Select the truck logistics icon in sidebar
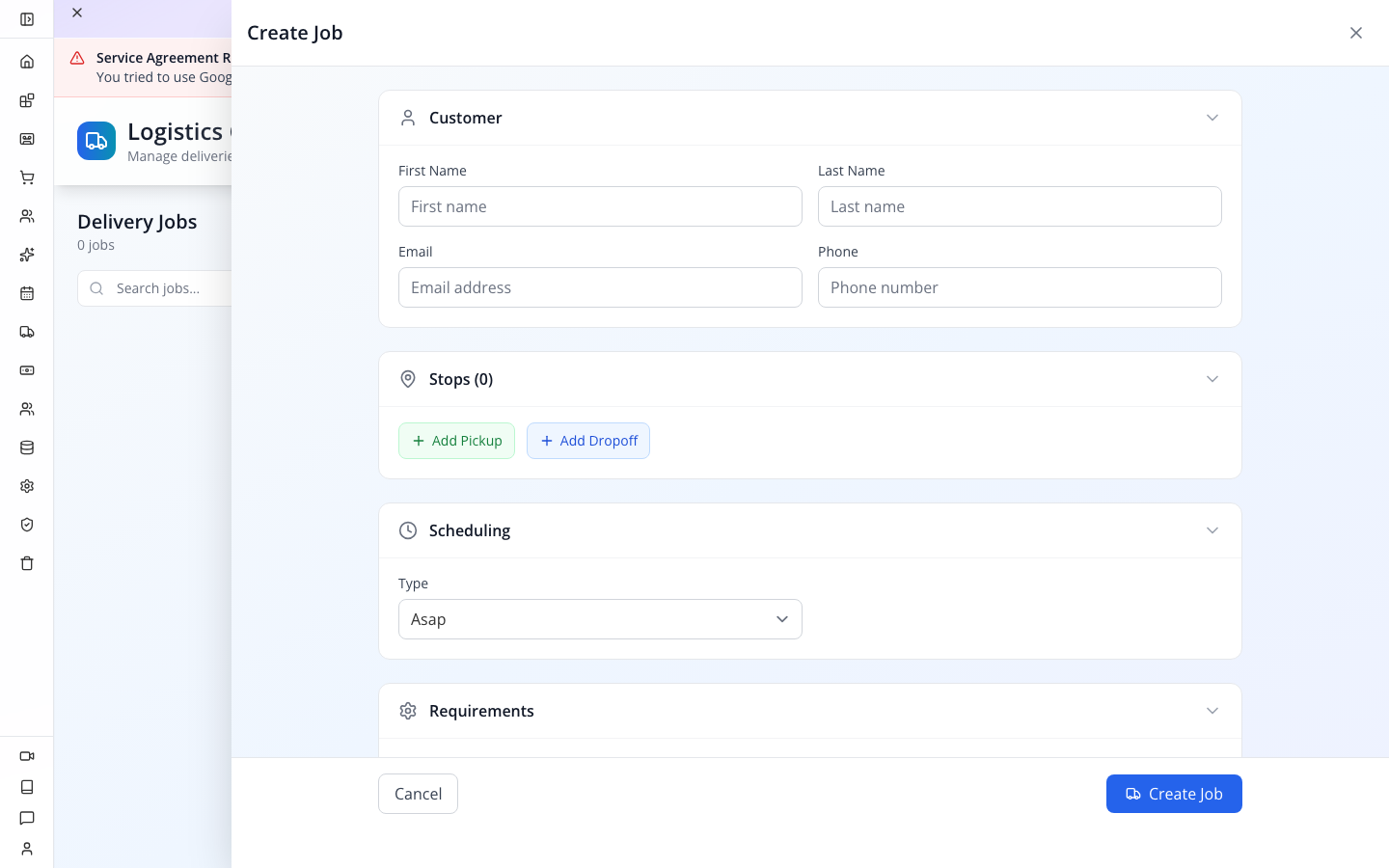The height and width of the screenshot is (868, 1389). tap(27, 332)
